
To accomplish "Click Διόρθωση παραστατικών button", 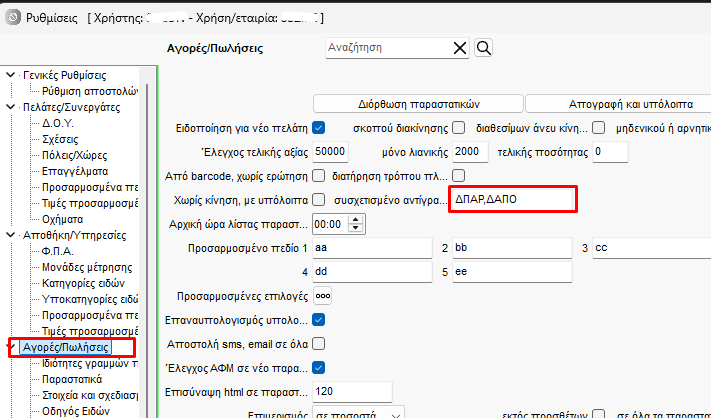I will tap(418, 104).
